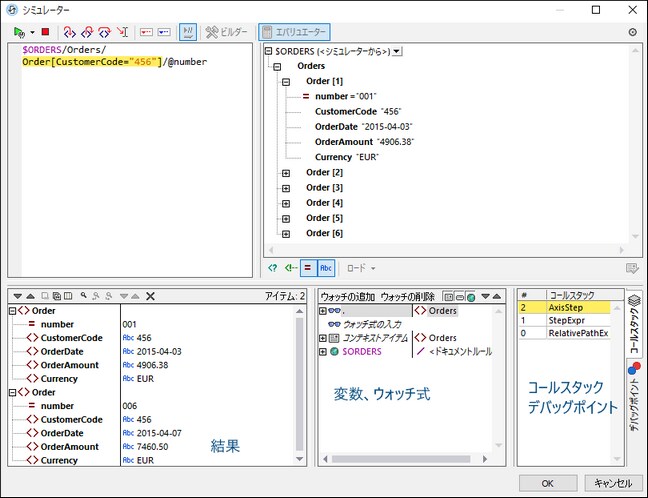Click the X delete icon in results toolbar
This screenshot has width=648, height=498.
coord(150,296)
